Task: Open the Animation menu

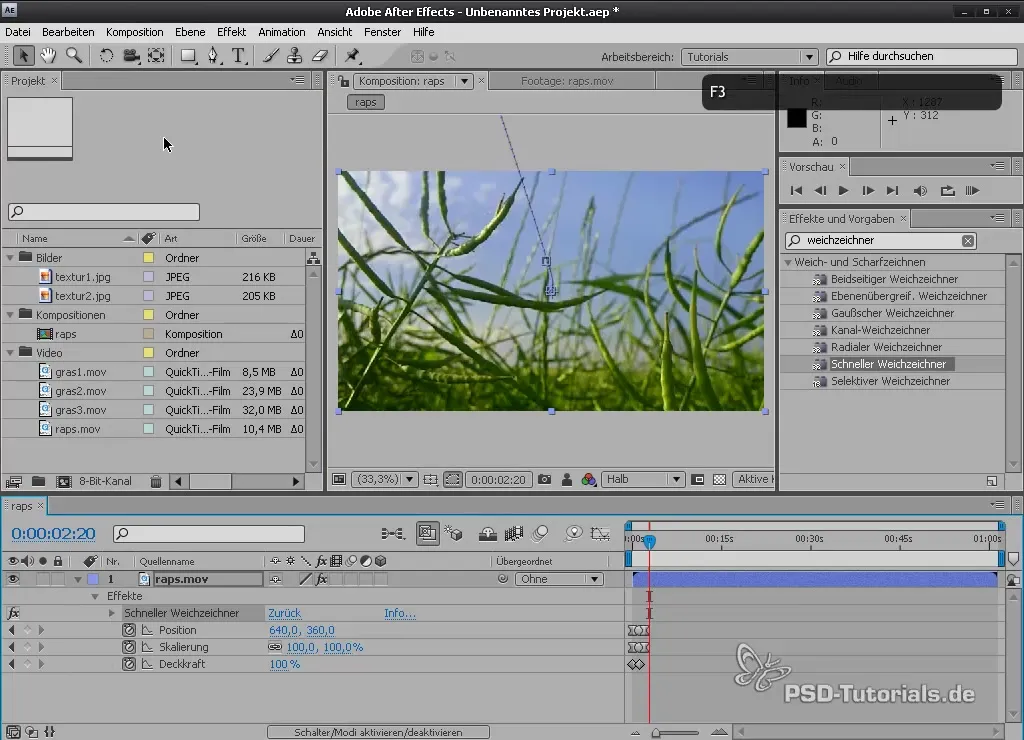Action: (x=281, y=32)
